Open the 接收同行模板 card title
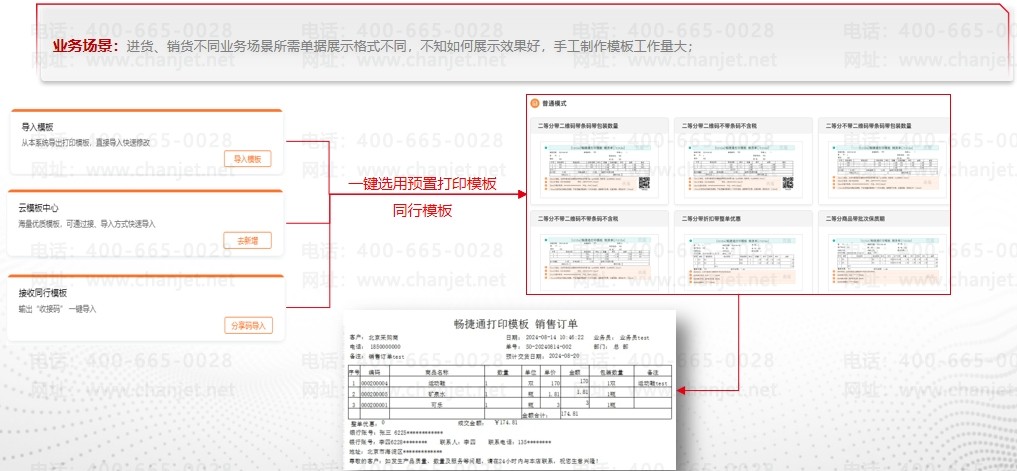This screenshot has height=471, width=1017. tap(43, 293)
